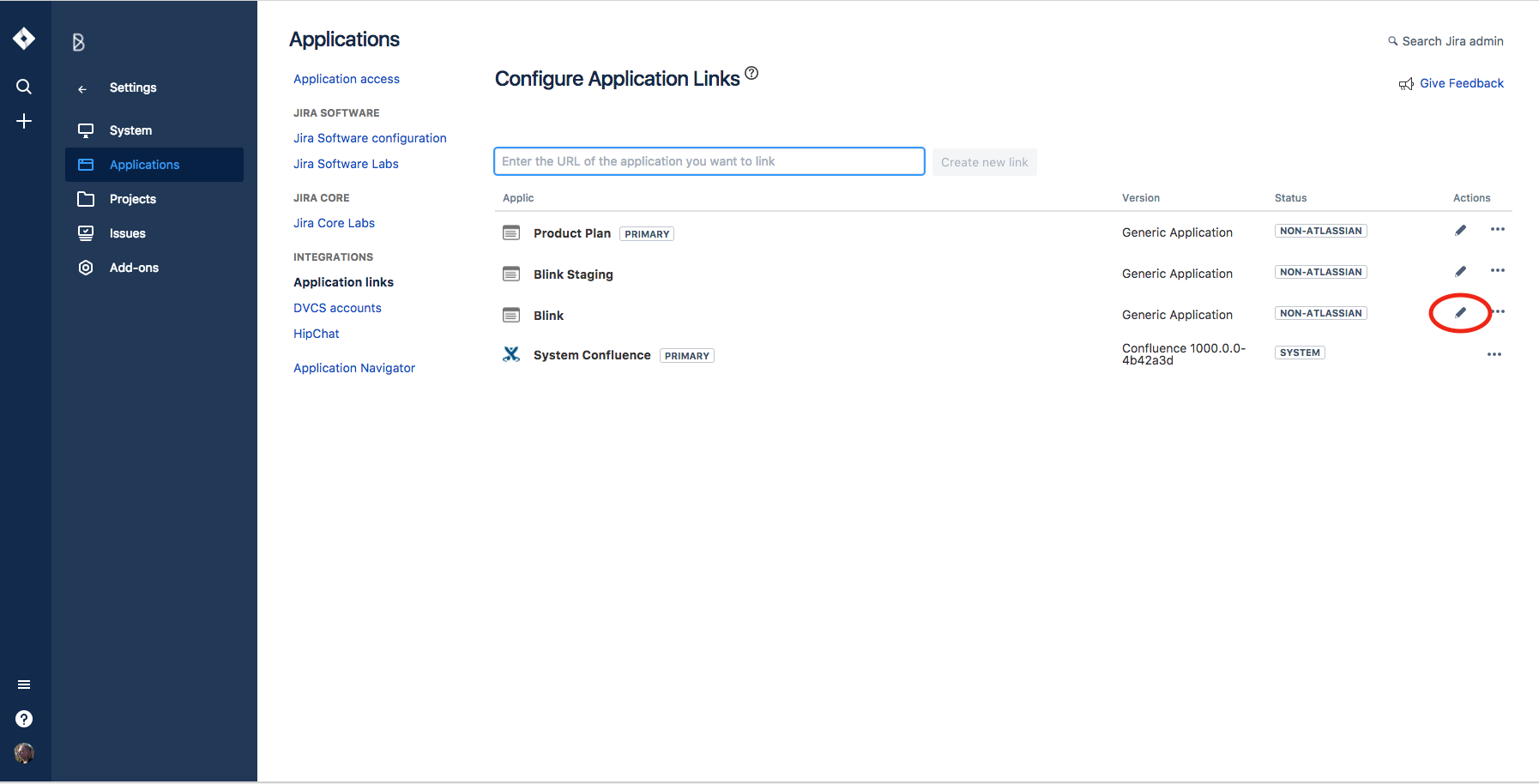The image size is (1539, 784).
Task: Open the hamburger app switcher icon
Action: pyautogui.click(x=24, y=684)
